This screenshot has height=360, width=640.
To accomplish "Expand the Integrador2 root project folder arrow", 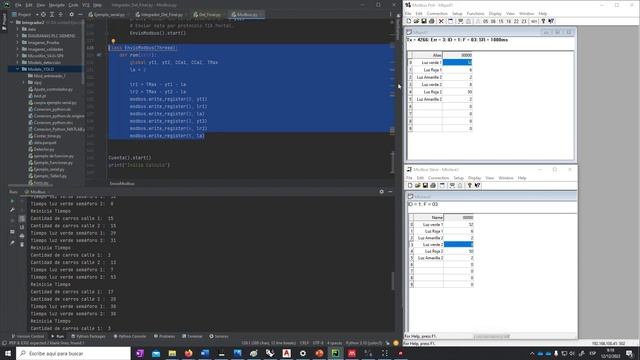I will point(12,22).
